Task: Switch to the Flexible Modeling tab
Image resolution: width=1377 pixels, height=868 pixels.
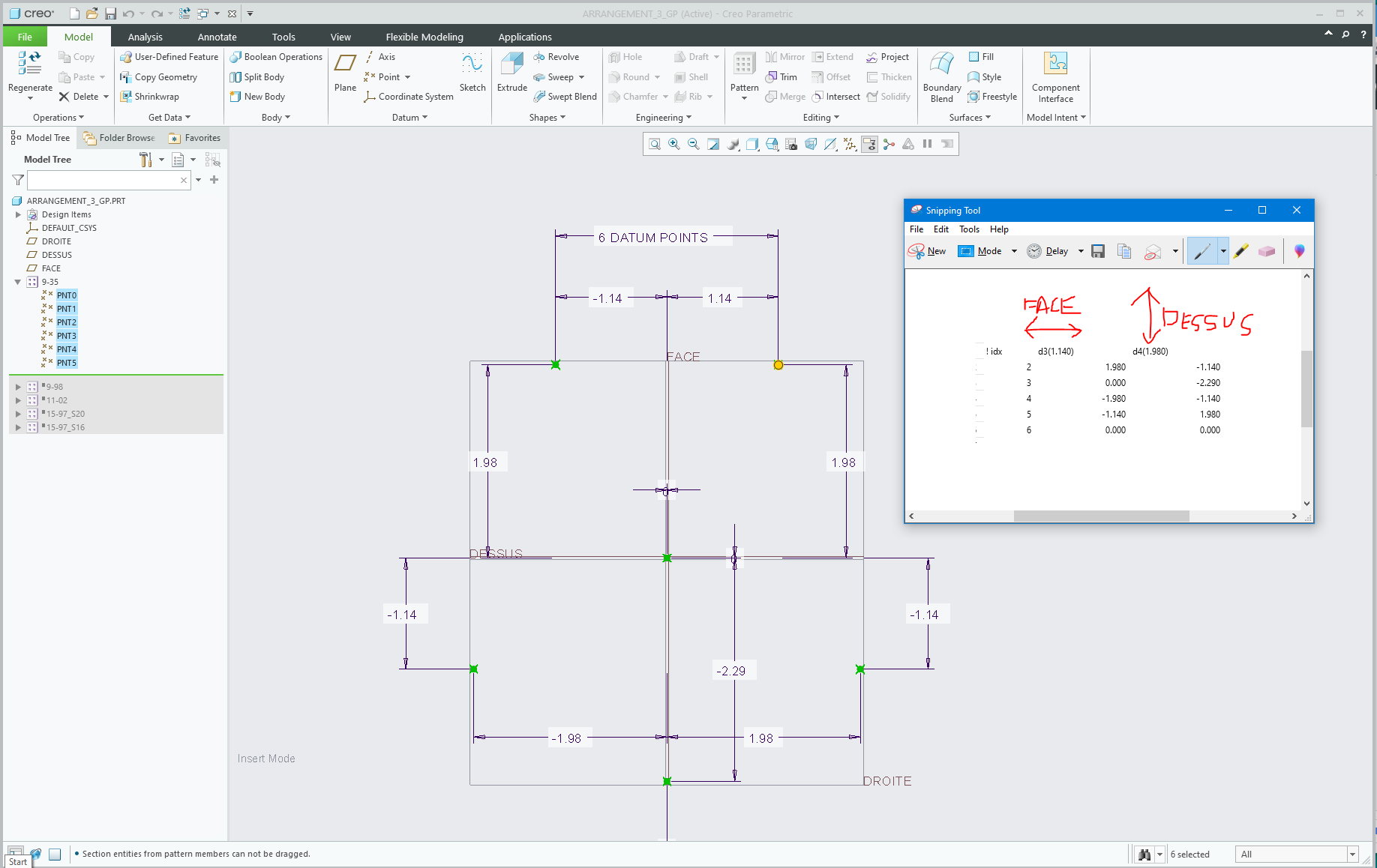Action: coord(424,36)
